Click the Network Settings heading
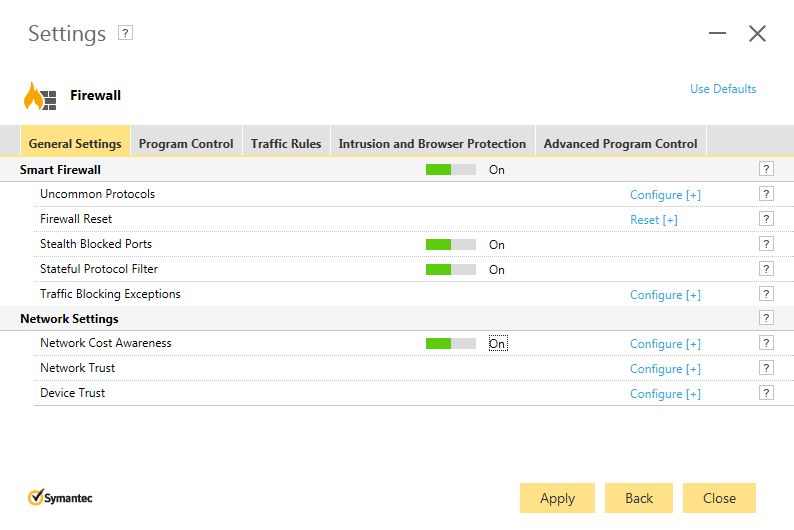The height and width of the screenshot is (530, 794). click(69, 319)
